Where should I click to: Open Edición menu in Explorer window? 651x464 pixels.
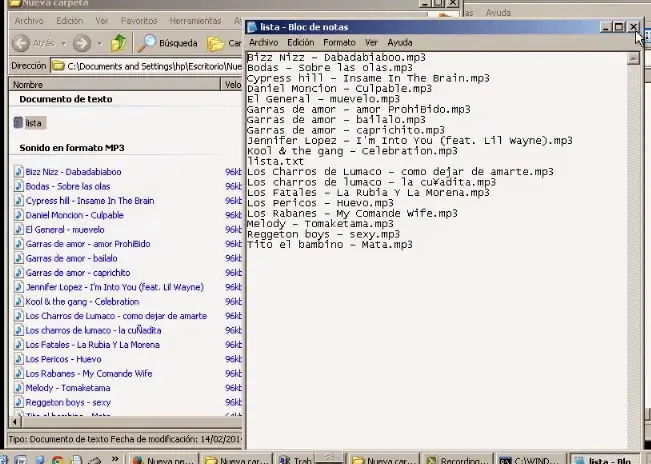69,20
